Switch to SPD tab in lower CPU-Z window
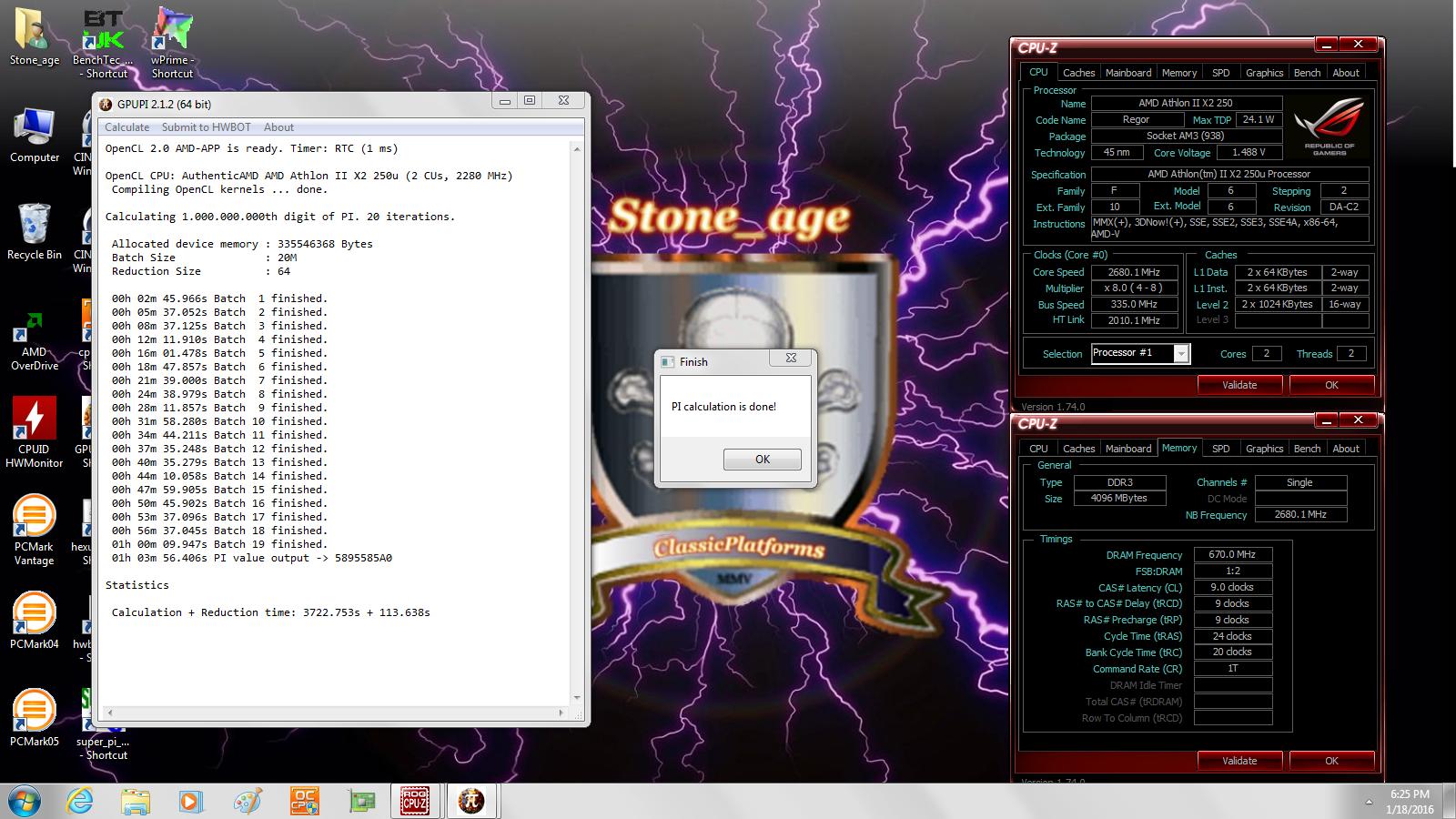The height and width of the screenshot is (819, 1456). pos(1221,449)
